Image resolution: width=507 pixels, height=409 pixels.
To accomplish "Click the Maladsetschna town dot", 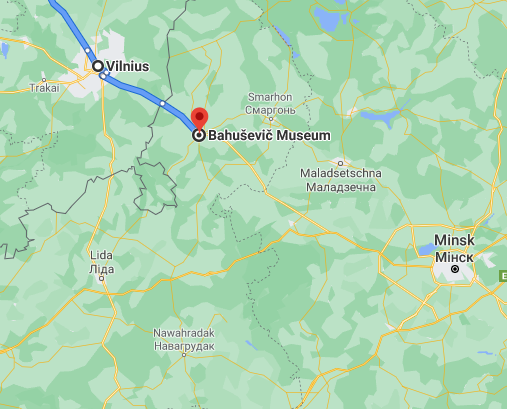I will coord(340,163).
